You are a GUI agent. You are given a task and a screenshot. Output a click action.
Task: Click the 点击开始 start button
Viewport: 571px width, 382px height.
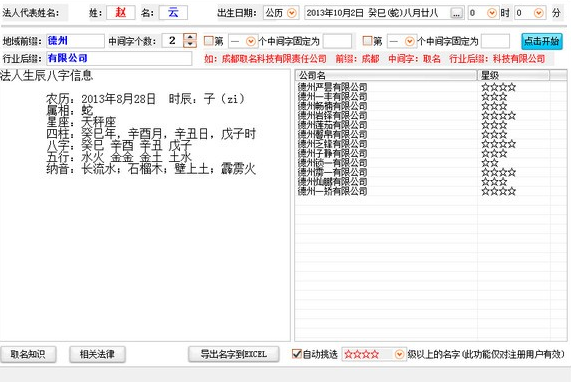click(542, 41)
